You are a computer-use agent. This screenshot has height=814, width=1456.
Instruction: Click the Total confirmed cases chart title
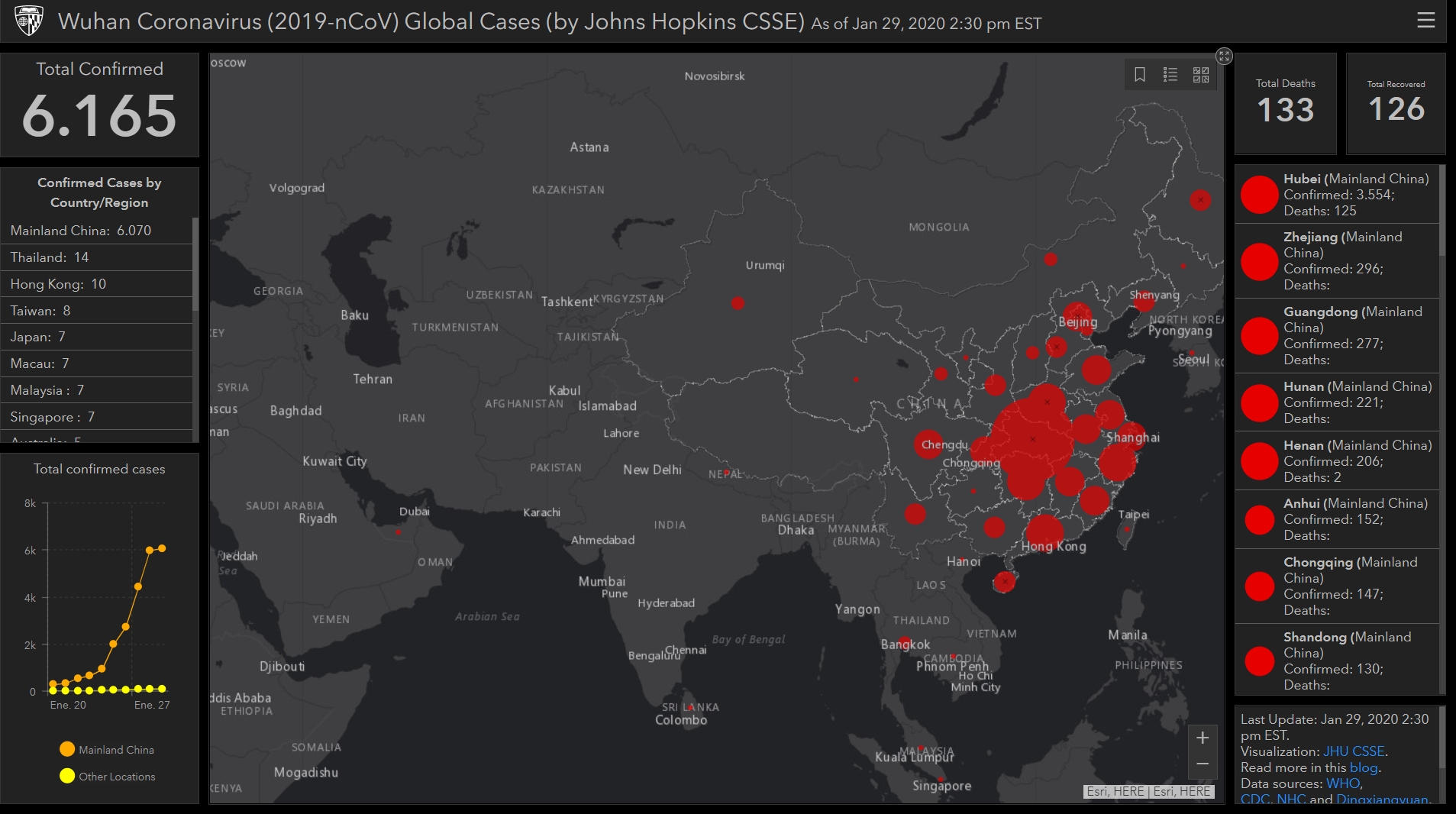[99, 469]
